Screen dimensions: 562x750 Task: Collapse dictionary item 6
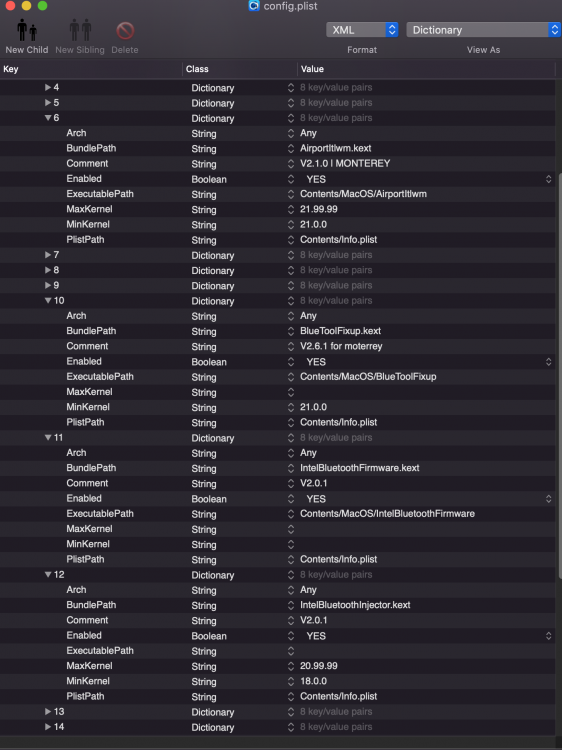coord(48,118)
